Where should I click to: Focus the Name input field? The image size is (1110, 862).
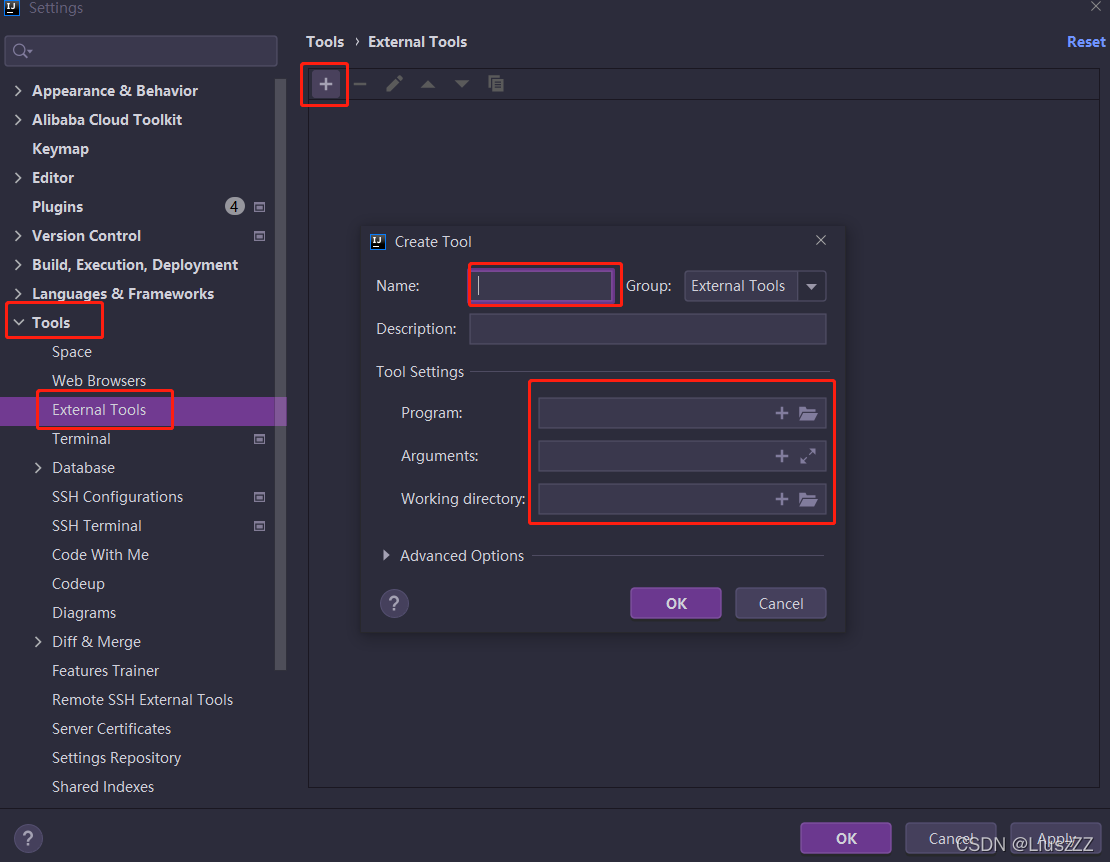click(x=542, y=285)
